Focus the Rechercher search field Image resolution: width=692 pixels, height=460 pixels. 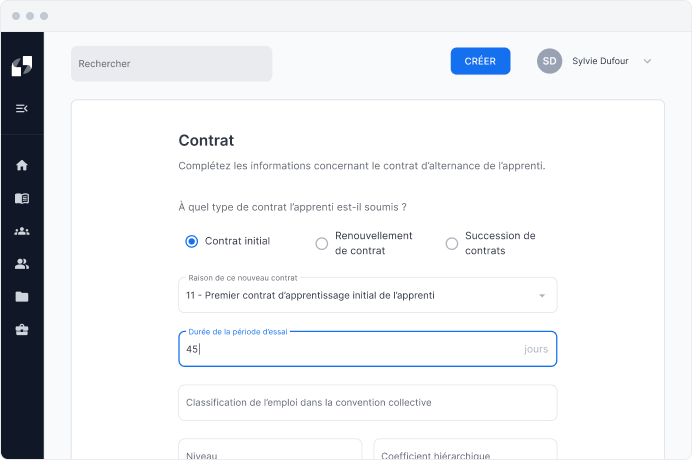pyautogui.click(x=171, y=63)
